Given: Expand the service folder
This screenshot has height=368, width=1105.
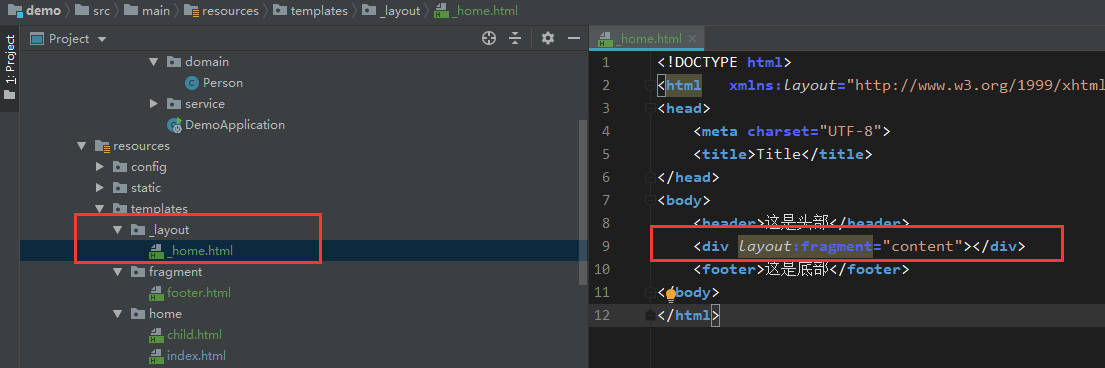Looking at the screenshot, I should pyautogui.click(x=154, y=104).
